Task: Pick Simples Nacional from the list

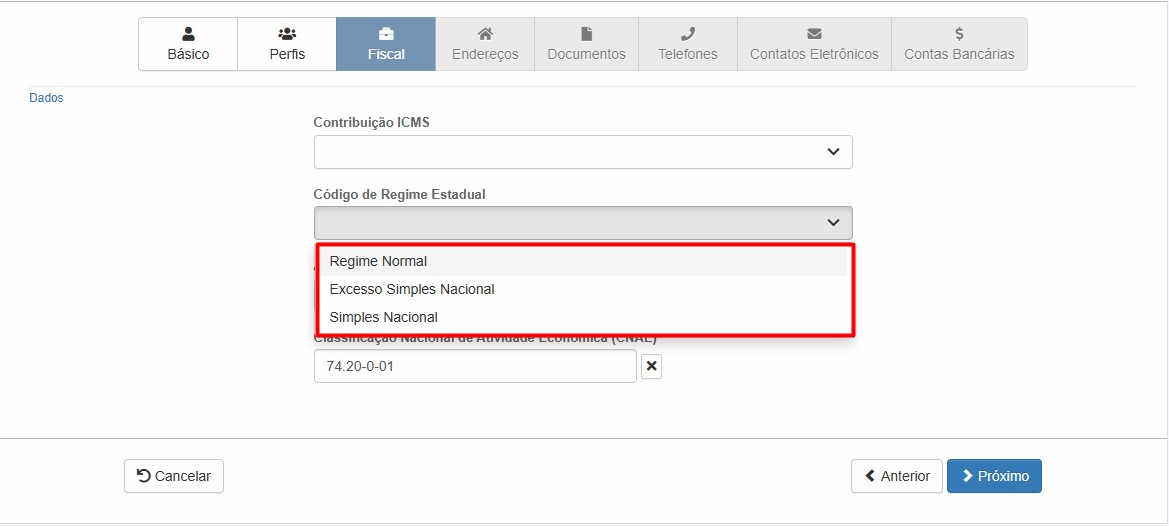Action: [383, 317]
